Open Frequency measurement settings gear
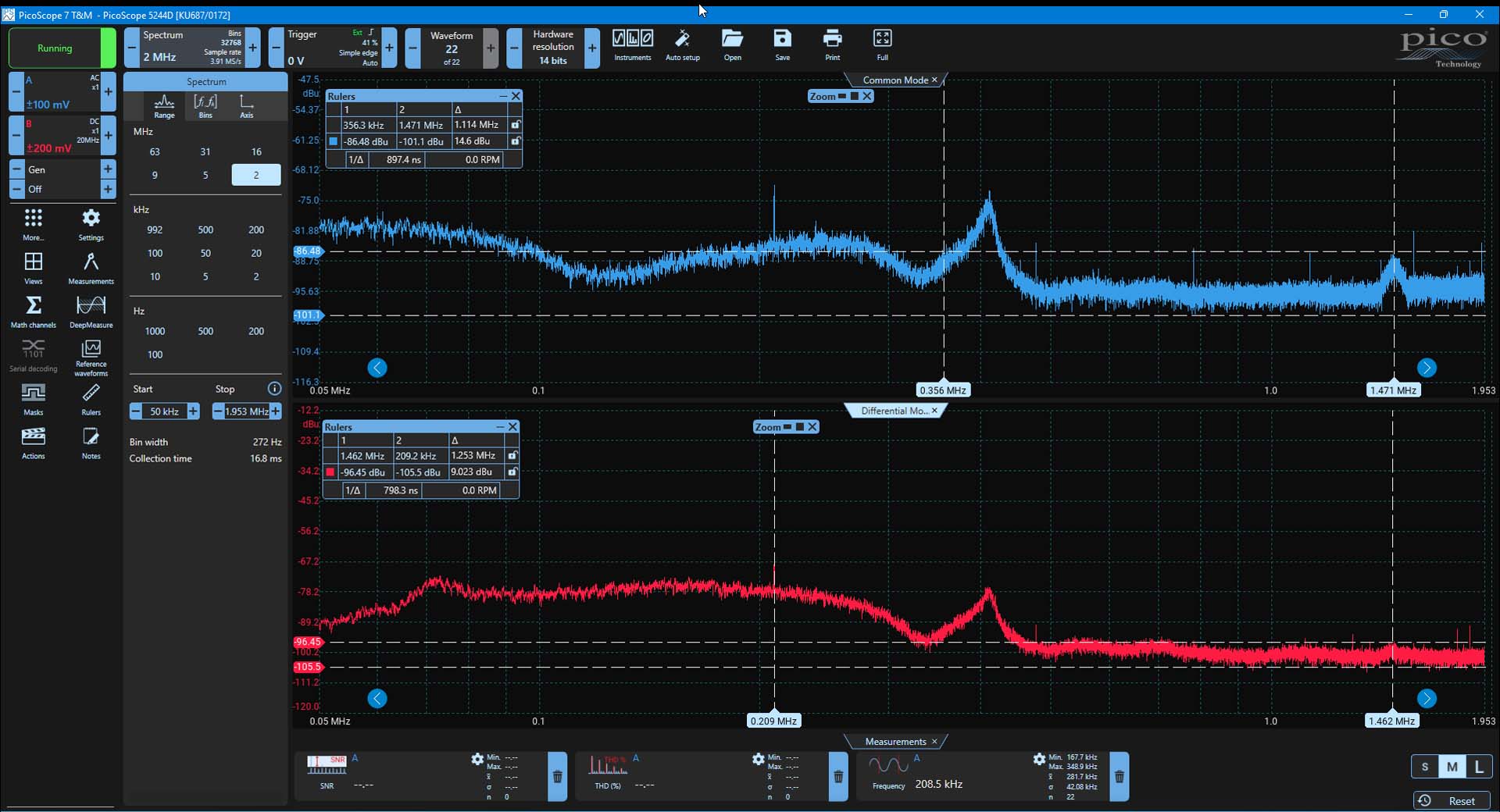 pyautogui.click(x=1039, y=759)
